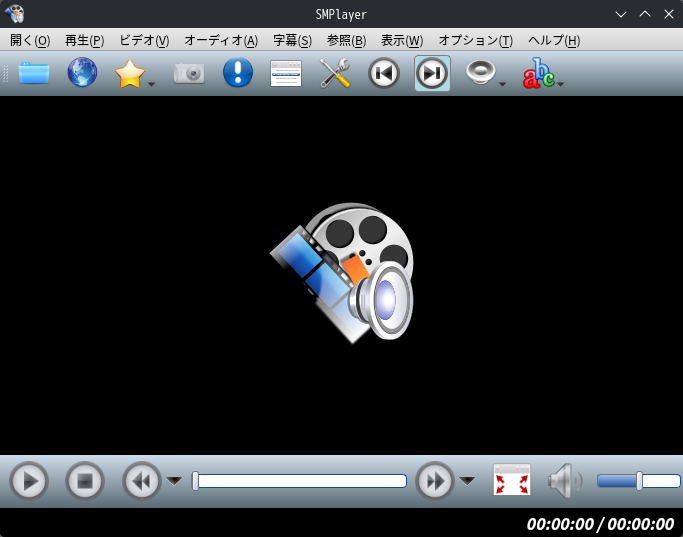This screenshot has height=537, width=683.
Task: Expand the fast forward options dropdown arrow
Action: (x=467, y=481)
